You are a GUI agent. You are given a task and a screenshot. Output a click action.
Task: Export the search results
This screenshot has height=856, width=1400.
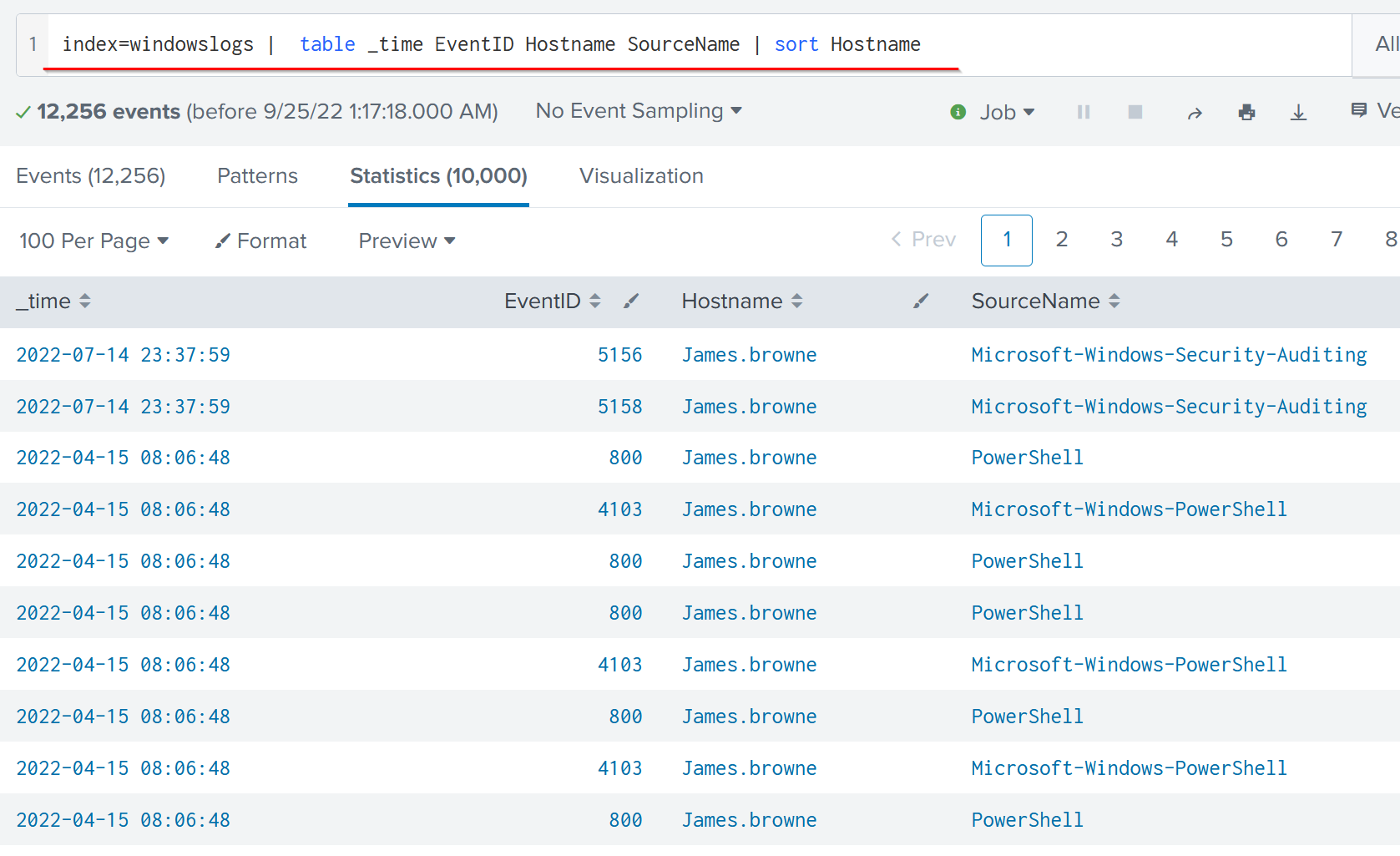(1298, 111)
